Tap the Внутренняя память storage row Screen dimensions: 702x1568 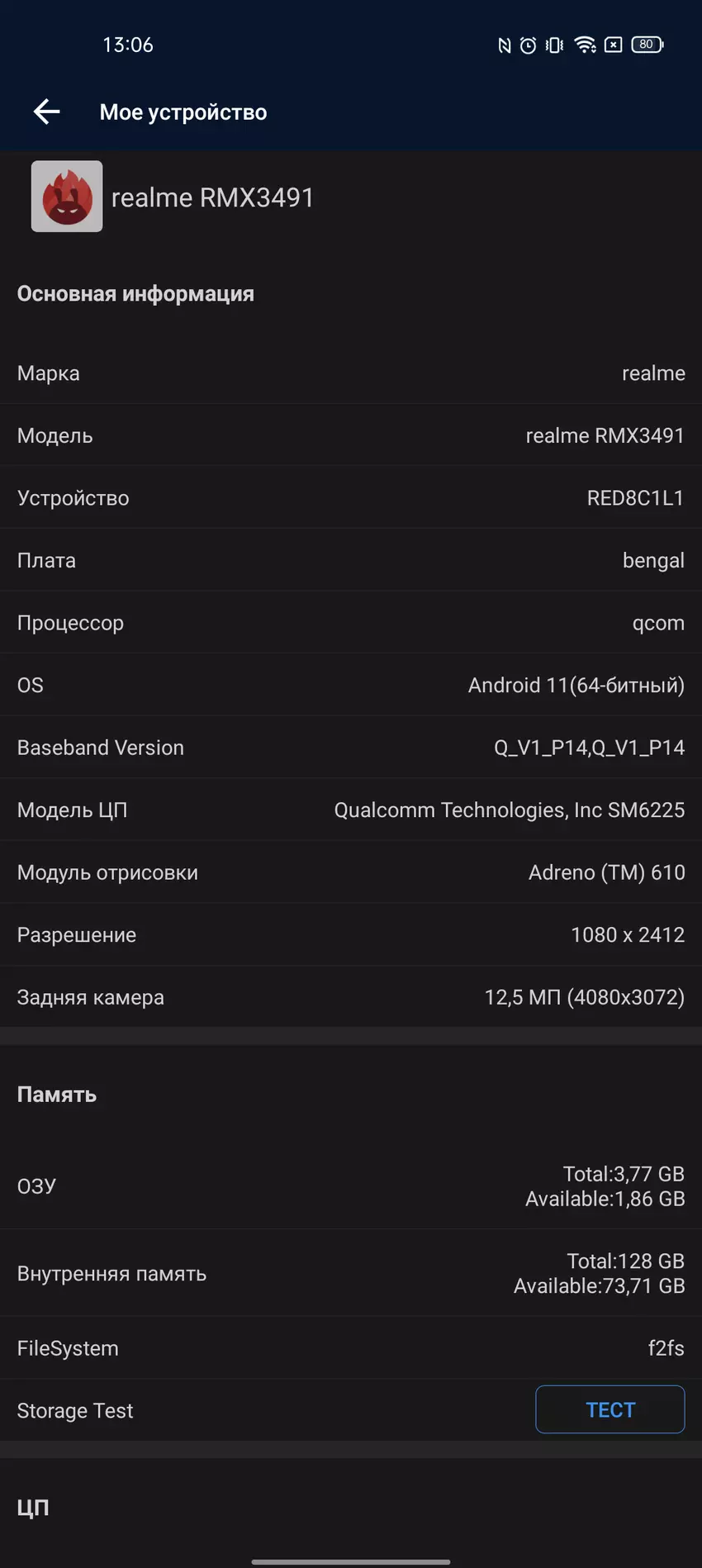click(351, 1273)
